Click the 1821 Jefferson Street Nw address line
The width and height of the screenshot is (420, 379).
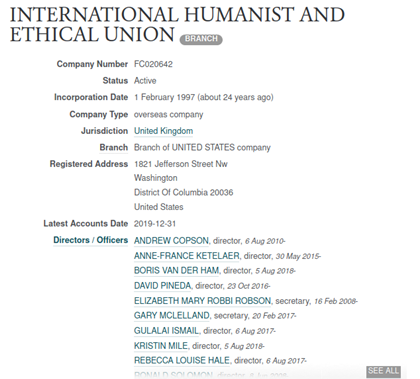pyautogui.click(x=181, y=164)
